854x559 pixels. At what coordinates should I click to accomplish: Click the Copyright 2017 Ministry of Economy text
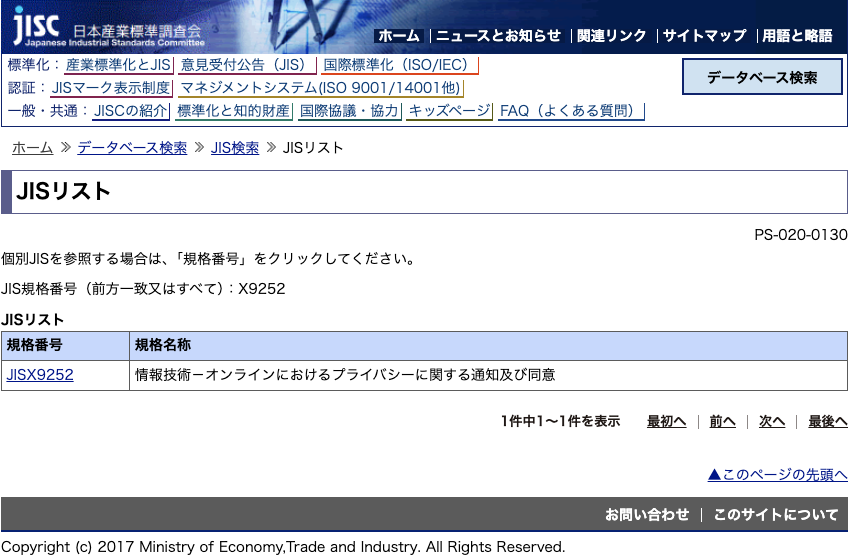click(x=283, y=546)
